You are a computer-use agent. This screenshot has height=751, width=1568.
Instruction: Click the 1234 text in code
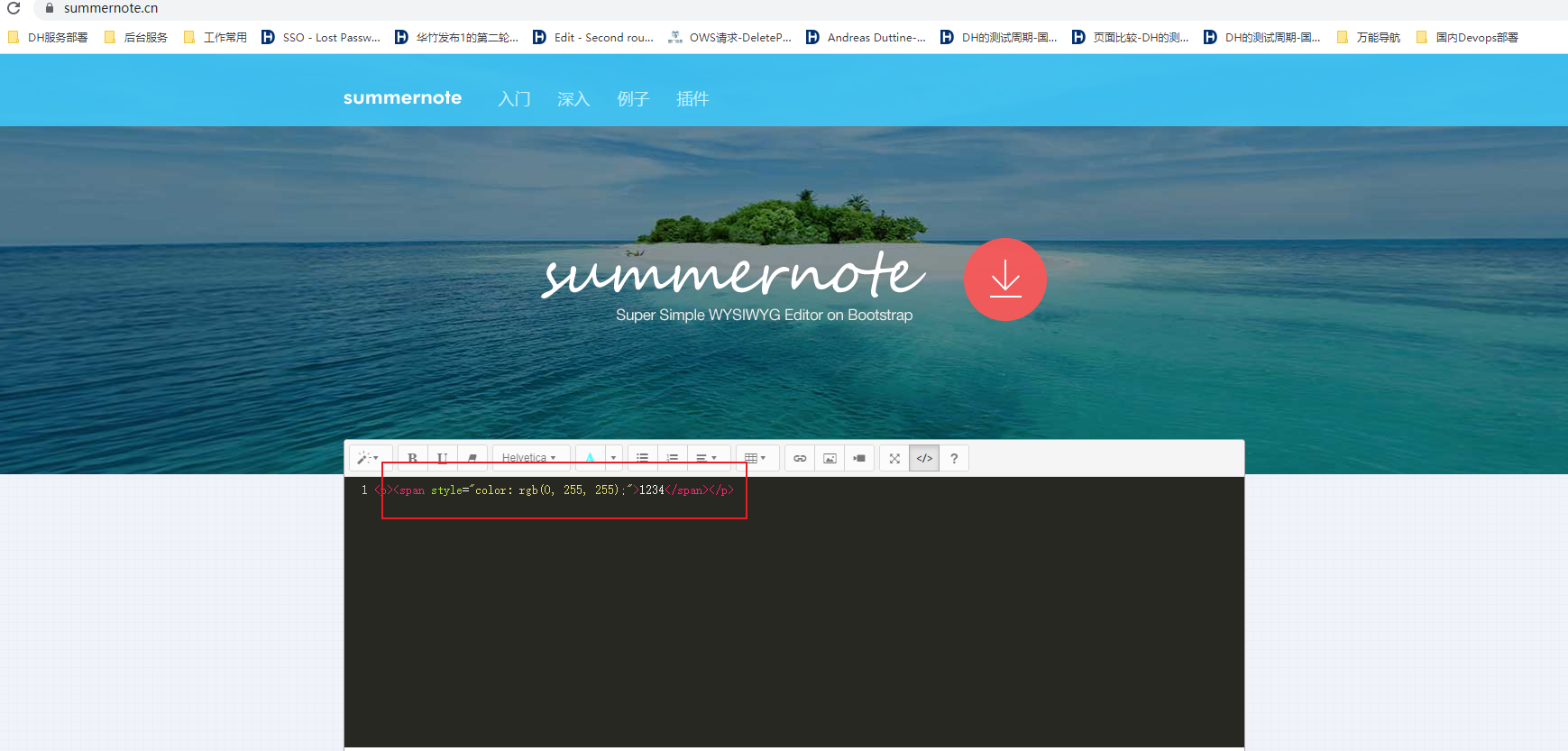point(652,490)
